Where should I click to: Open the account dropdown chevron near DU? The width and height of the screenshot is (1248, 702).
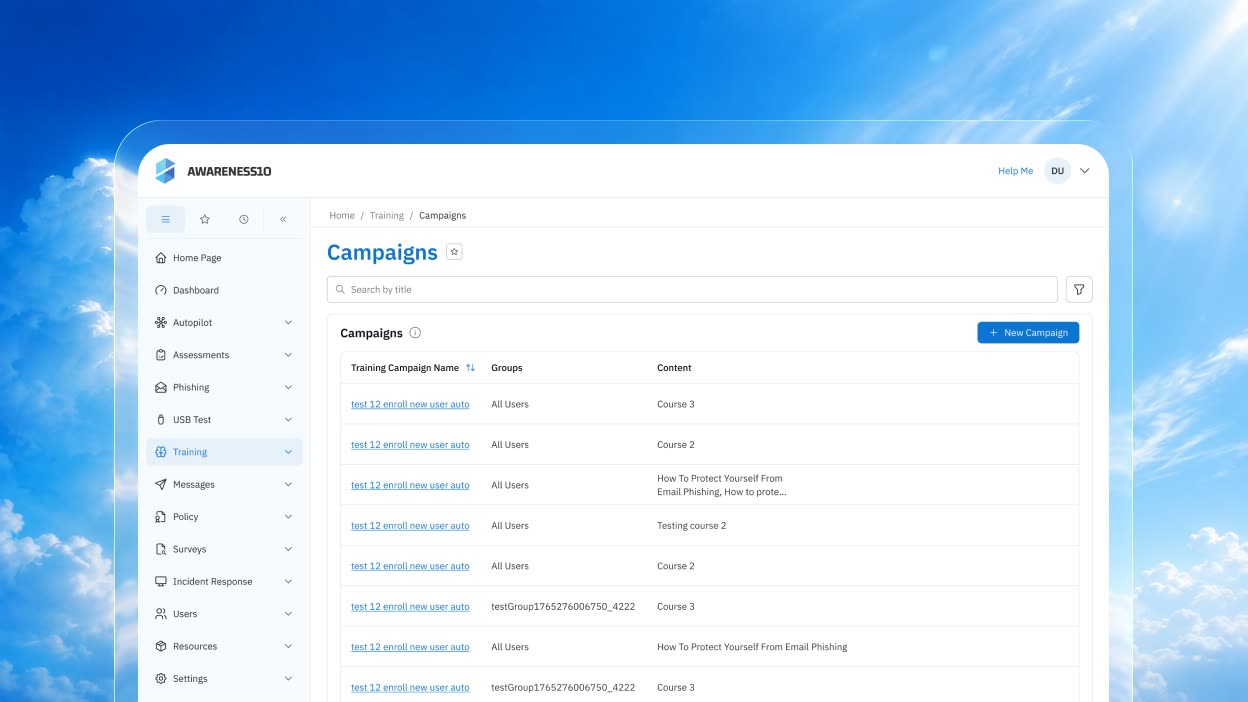tap(1085, 171)
